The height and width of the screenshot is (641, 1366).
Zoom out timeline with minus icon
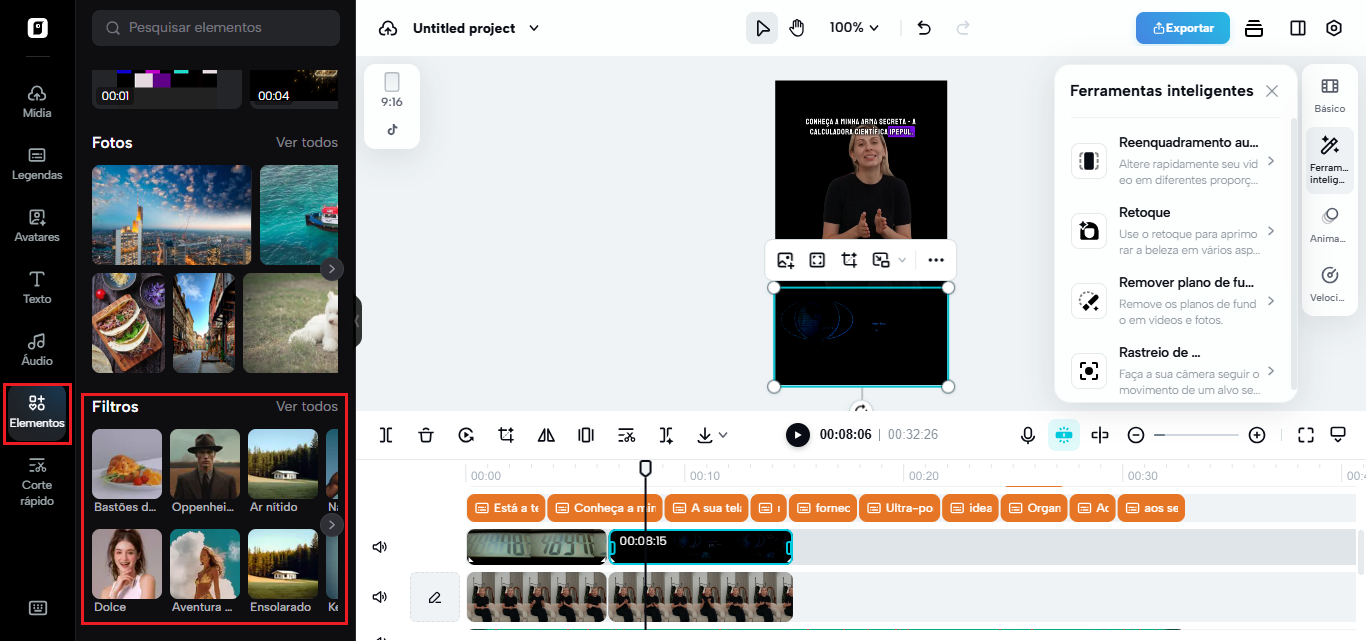[1136, 435]
